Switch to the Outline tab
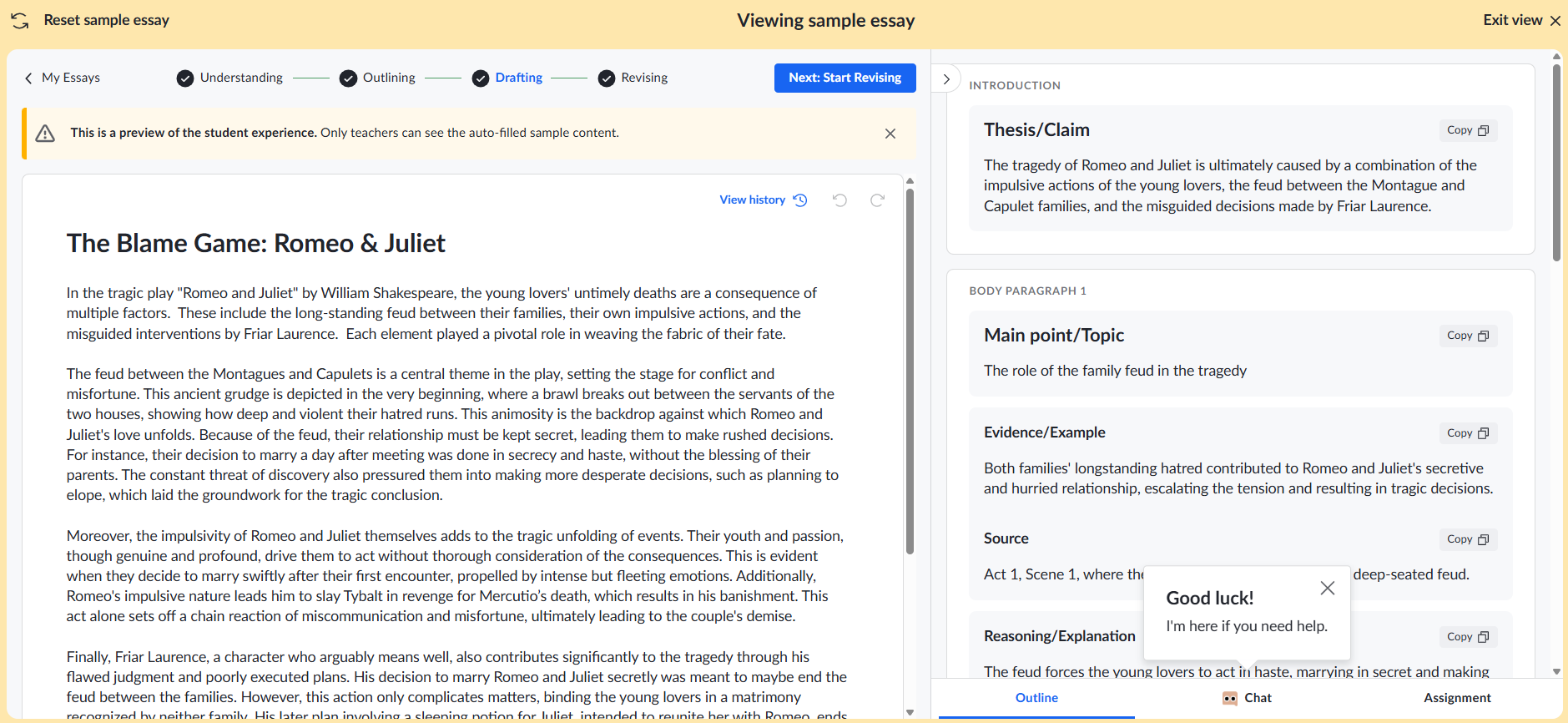The image size is (1568, 723). pos(1036,698)
